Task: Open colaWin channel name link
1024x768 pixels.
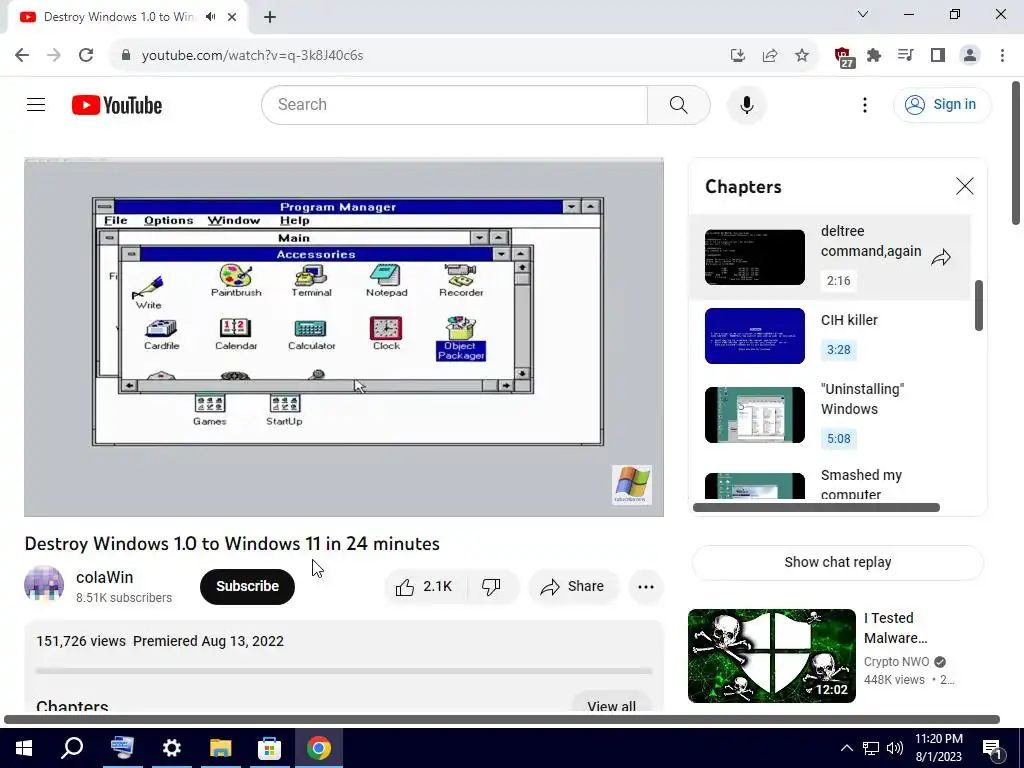Action: point(104,577)
